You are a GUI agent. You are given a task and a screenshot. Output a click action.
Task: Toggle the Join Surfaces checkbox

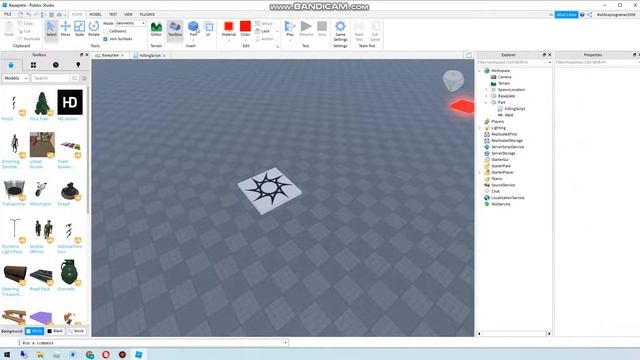(x=105, y=39)
